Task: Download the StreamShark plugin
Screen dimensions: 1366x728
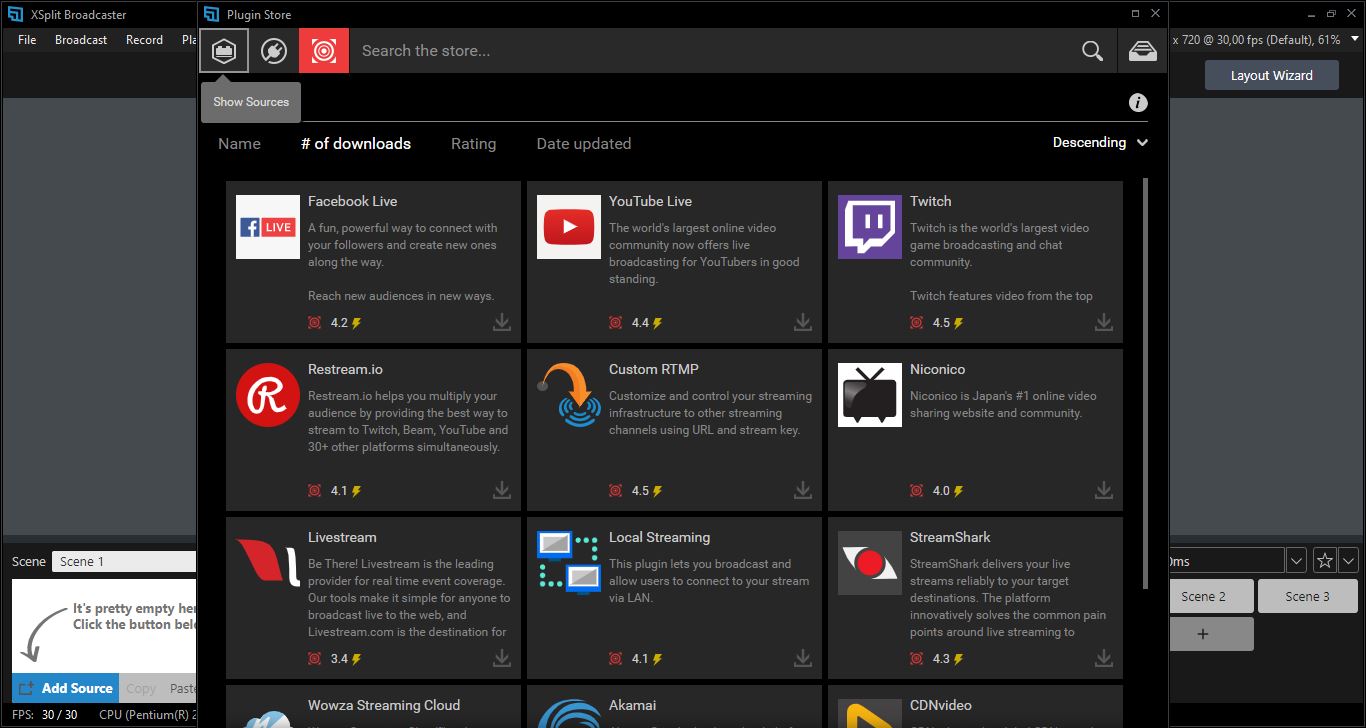Action: (1104, 658)
